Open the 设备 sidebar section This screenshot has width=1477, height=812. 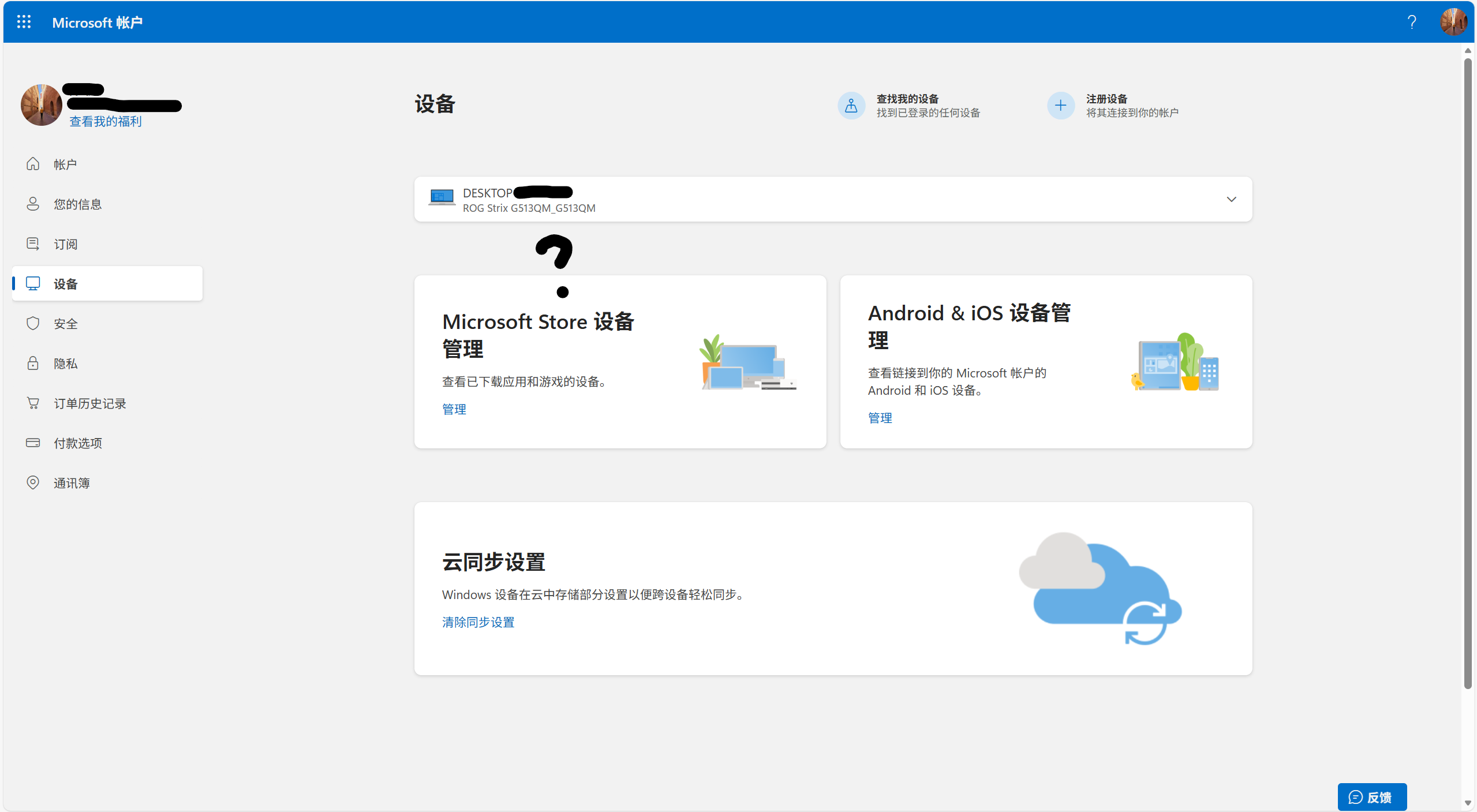pos(66,283)
